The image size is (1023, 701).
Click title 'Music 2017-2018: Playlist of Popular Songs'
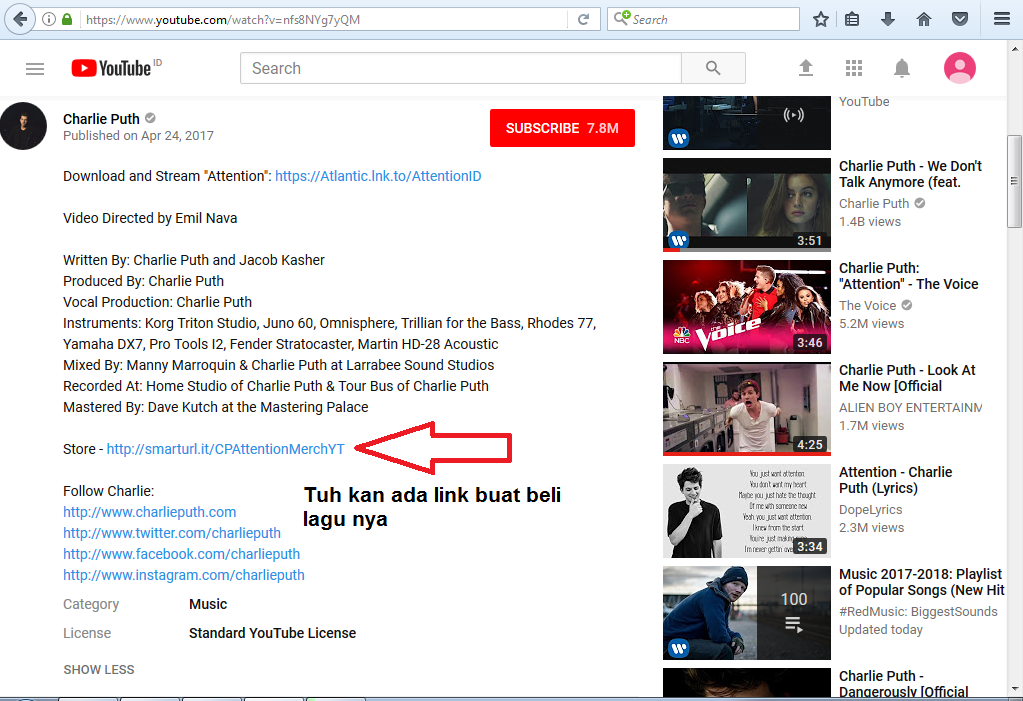(921, 582)
